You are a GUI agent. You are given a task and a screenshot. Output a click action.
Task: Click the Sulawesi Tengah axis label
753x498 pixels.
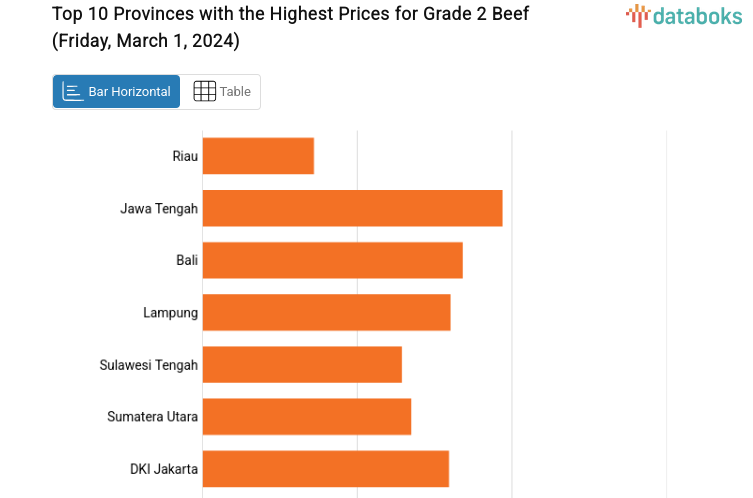click(149, 364)
